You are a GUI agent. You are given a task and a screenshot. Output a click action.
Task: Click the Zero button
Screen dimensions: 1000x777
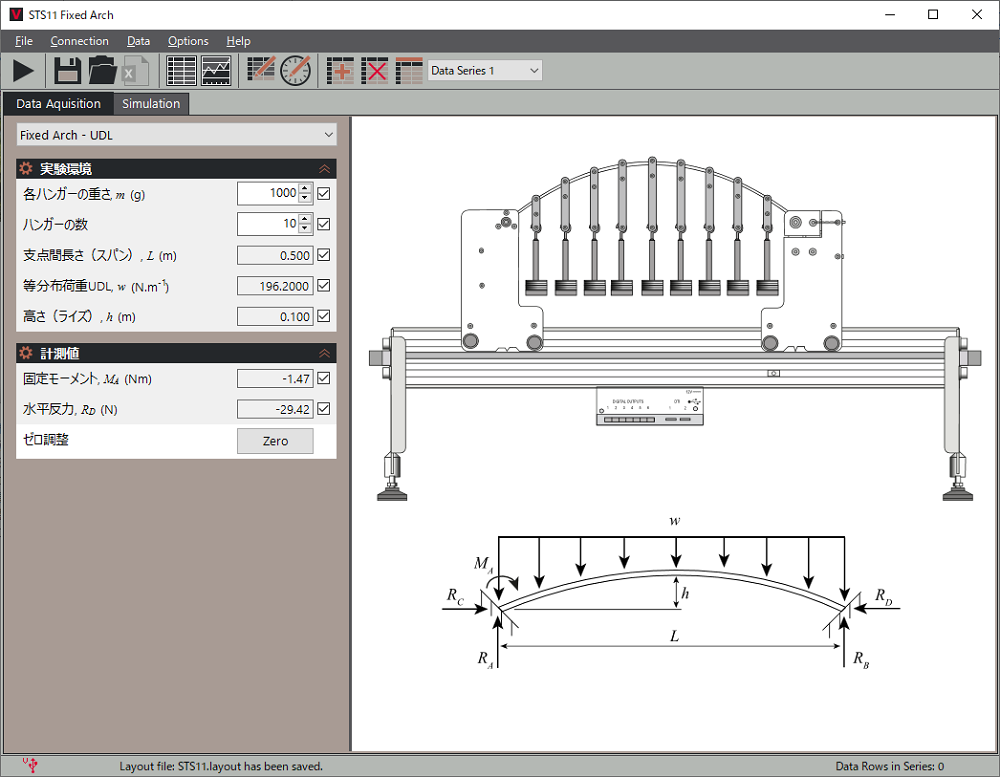pos(276,441)
